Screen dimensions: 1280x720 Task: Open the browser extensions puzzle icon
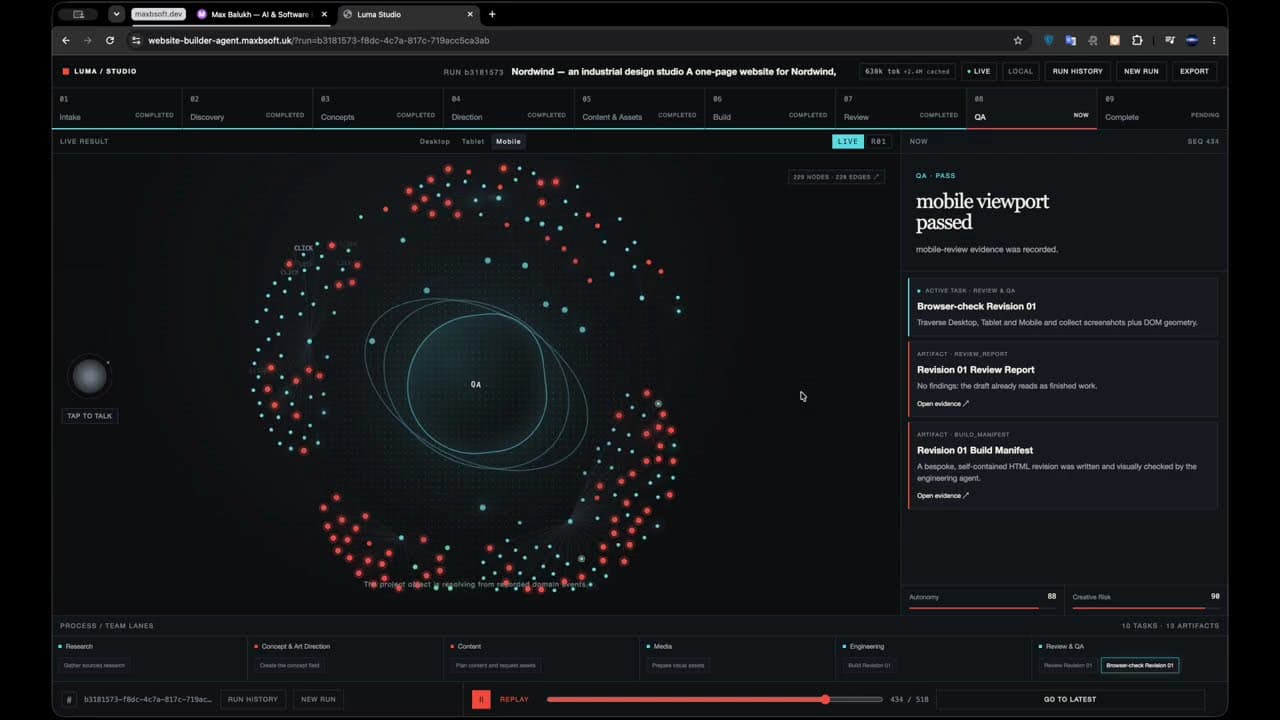point(1137,41)
